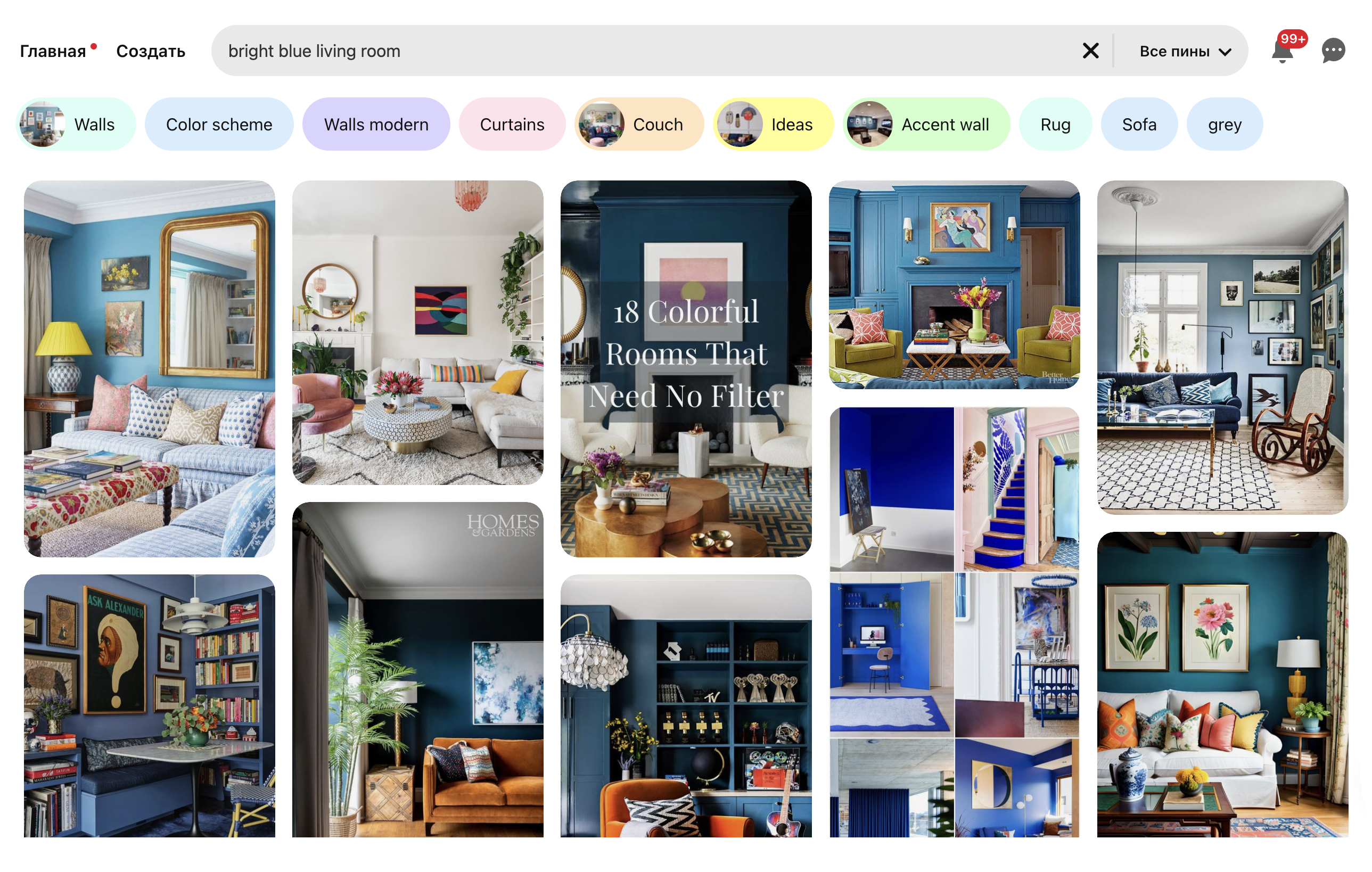The image size is (1372, 872).
Task: Select the Curtains filter chip
Action: click(511, 124)
